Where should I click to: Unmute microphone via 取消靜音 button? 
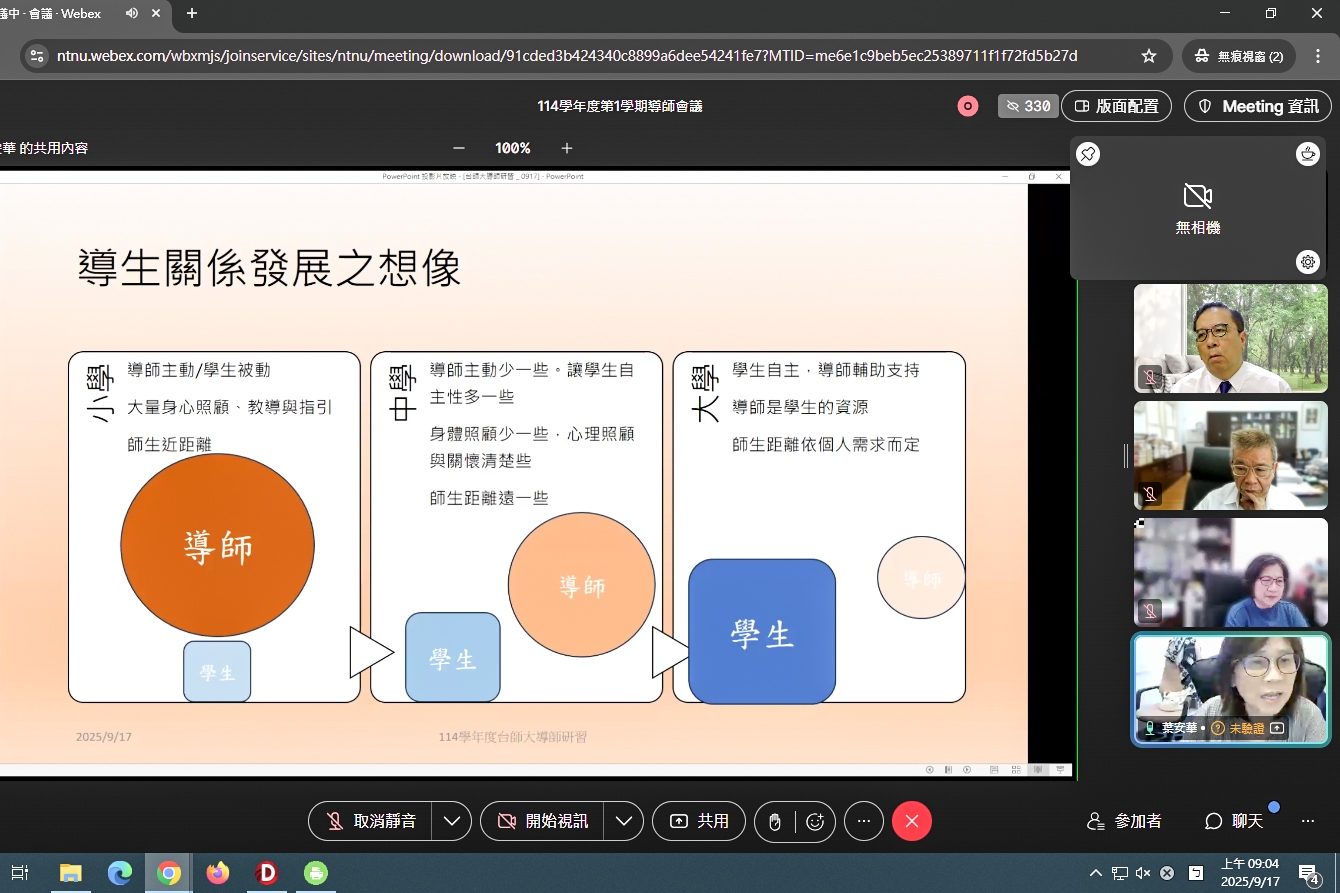pos(370,821)
